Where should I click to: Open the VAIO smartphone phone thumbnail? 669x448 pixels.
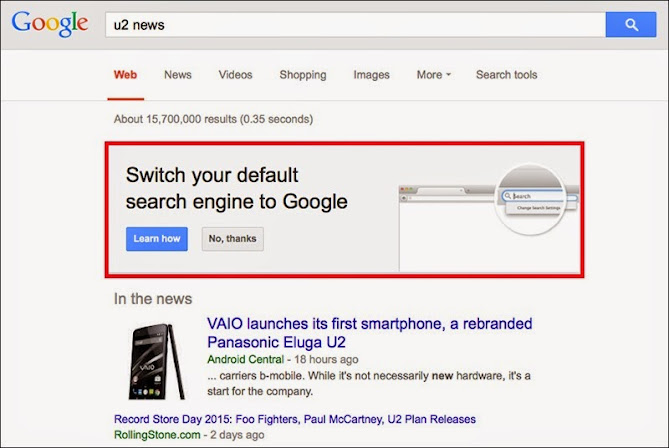tap(157, 362)
